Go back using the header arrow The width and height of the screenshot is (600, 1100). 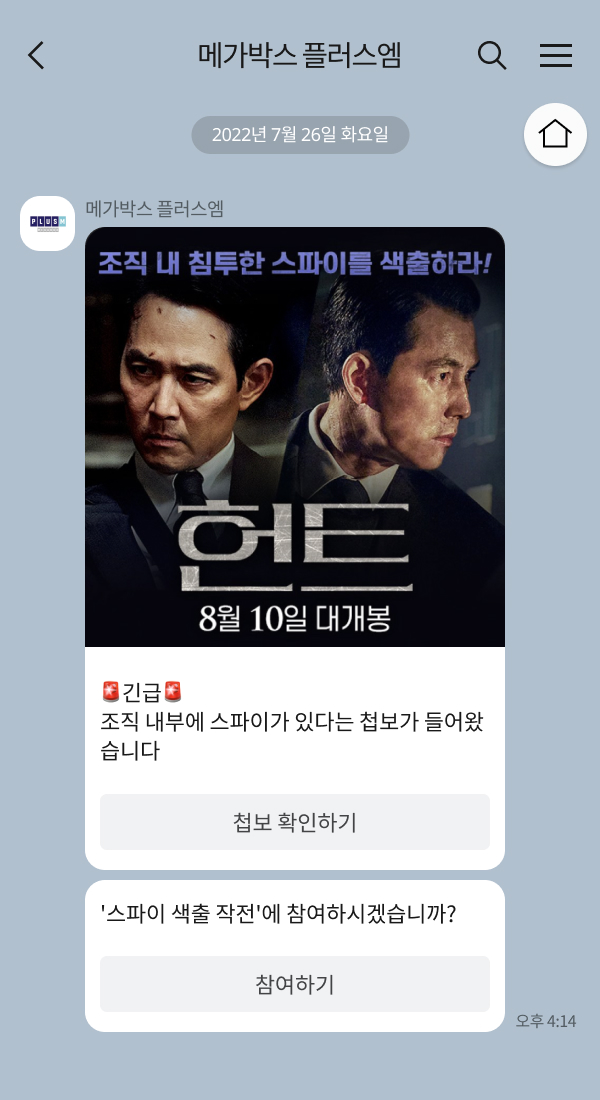point(36,55)
